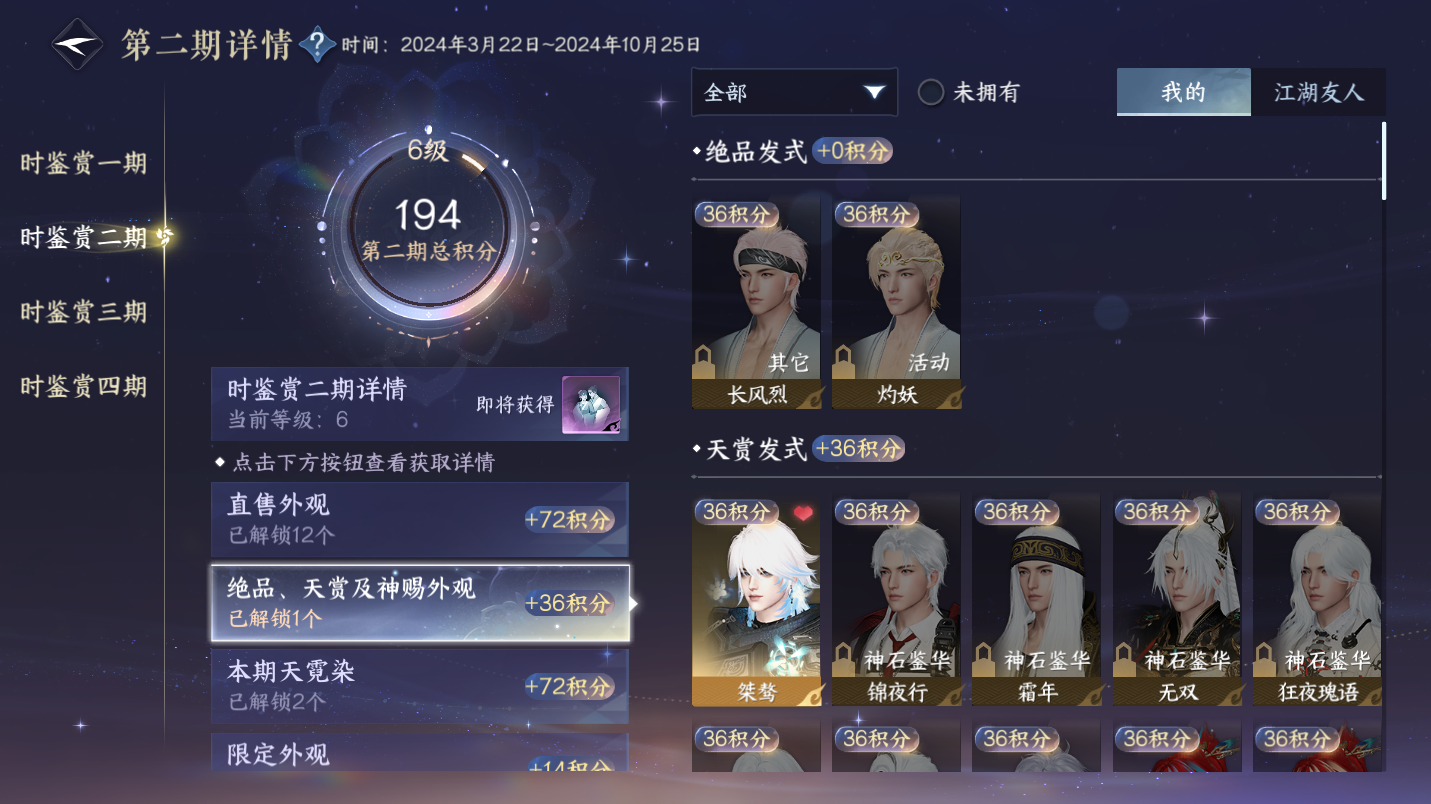
Task: Click the arrow beside 绝品、天赏及神赐外观 entry
Action: point(633,603)
